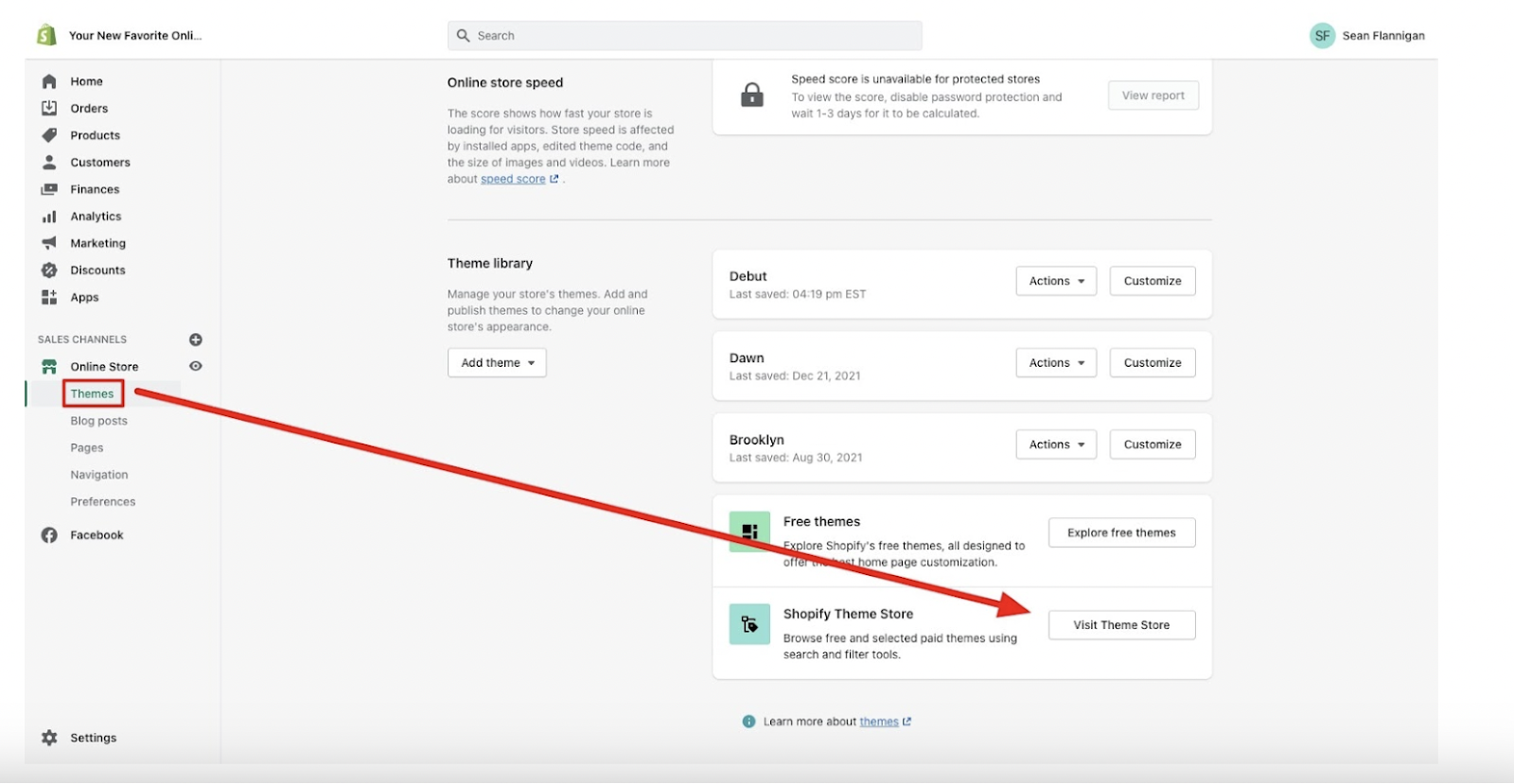Click the store name in header
The height and width of the screenshot is (784, 1514).
click(x=135, y=36)
